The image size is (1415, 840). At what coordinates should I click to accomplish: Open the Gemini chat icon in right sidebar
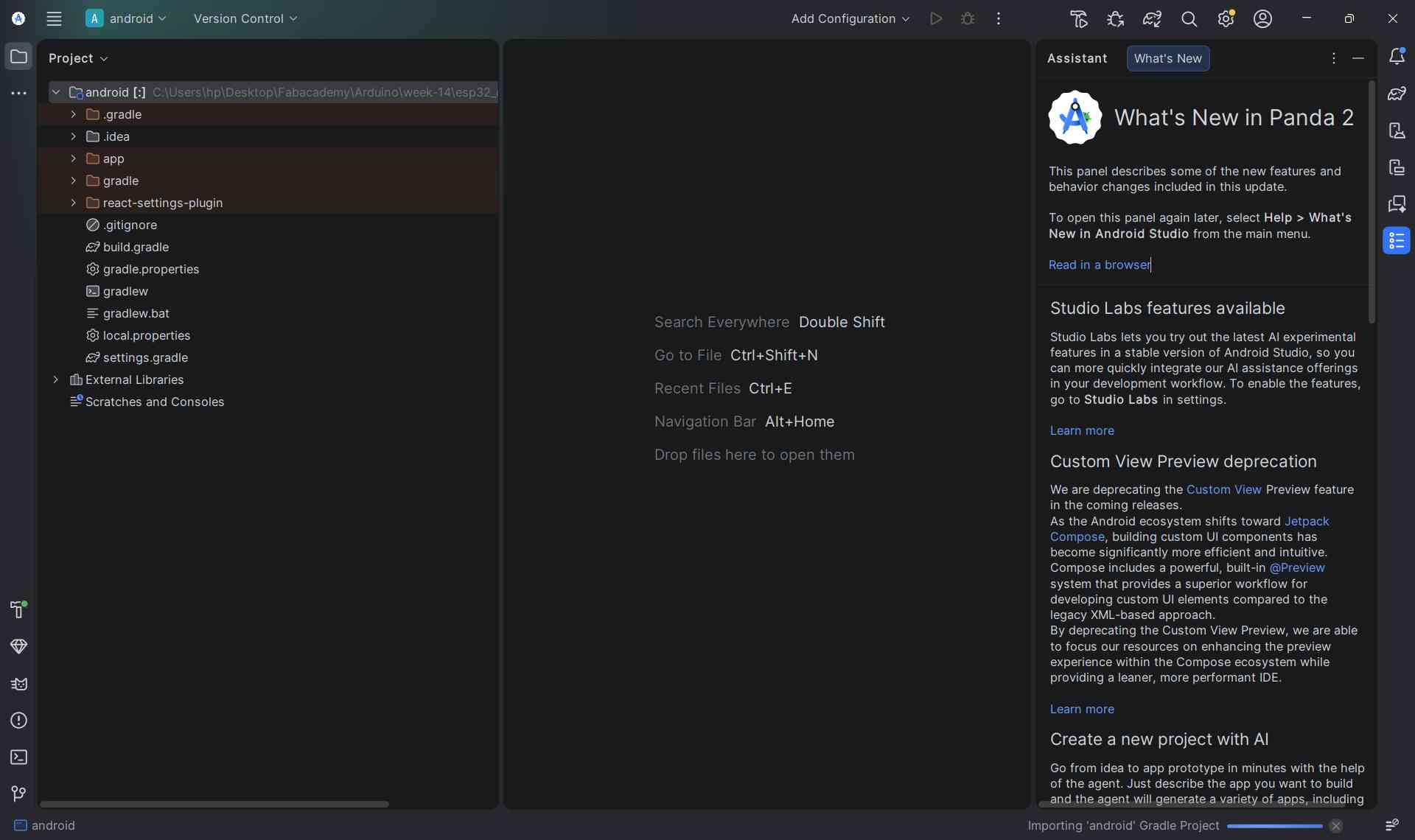[1397, 204]
